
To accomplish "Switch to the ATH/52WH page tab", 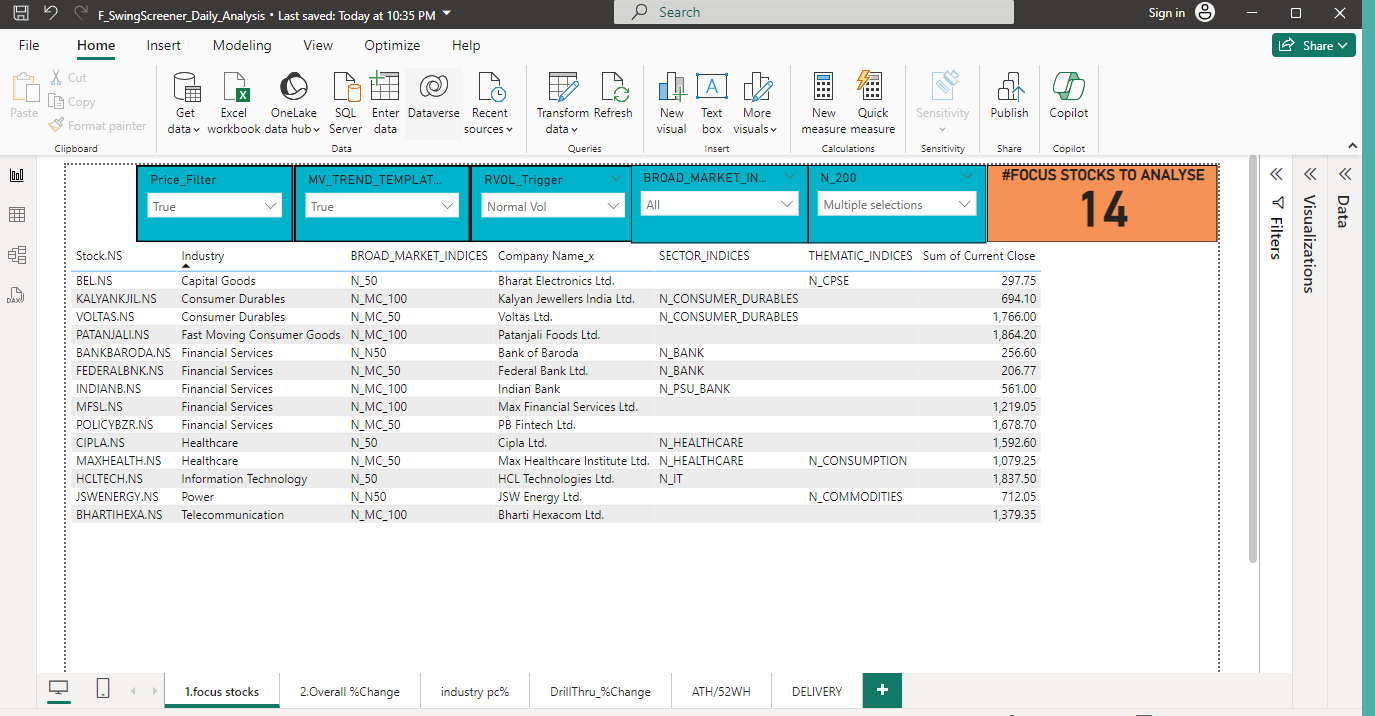I will [x=721, y=691].
